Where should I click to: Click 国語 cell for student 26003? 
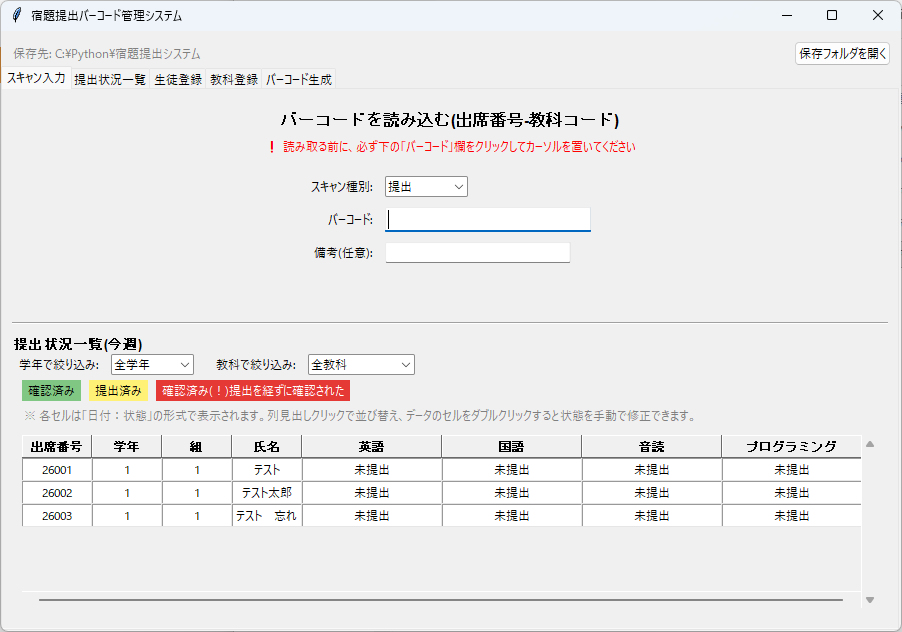(511, 516)
